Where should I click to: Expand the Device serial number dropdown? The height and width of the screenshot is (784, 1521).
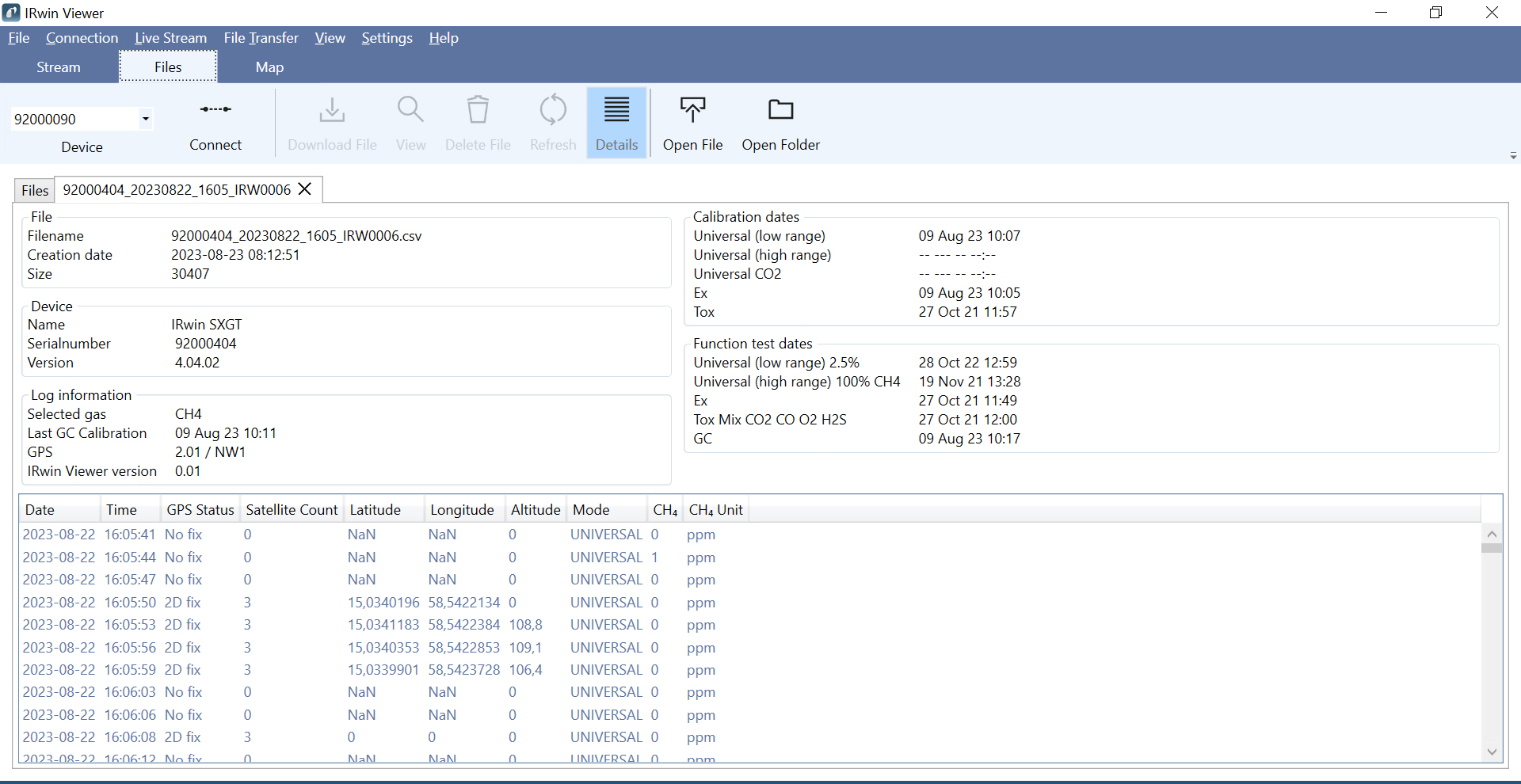[x=146, y=120]
